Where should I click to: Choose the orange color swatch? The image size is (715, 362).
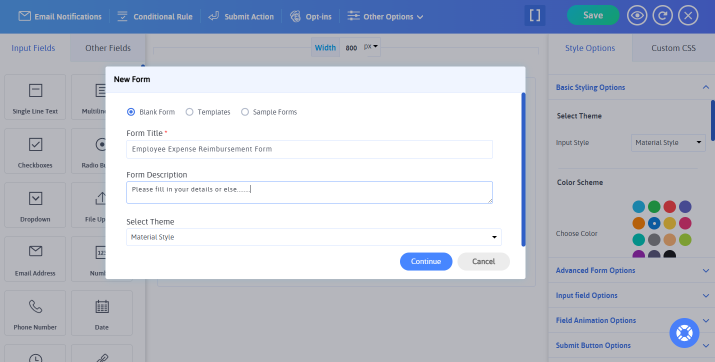pos(639,223)
